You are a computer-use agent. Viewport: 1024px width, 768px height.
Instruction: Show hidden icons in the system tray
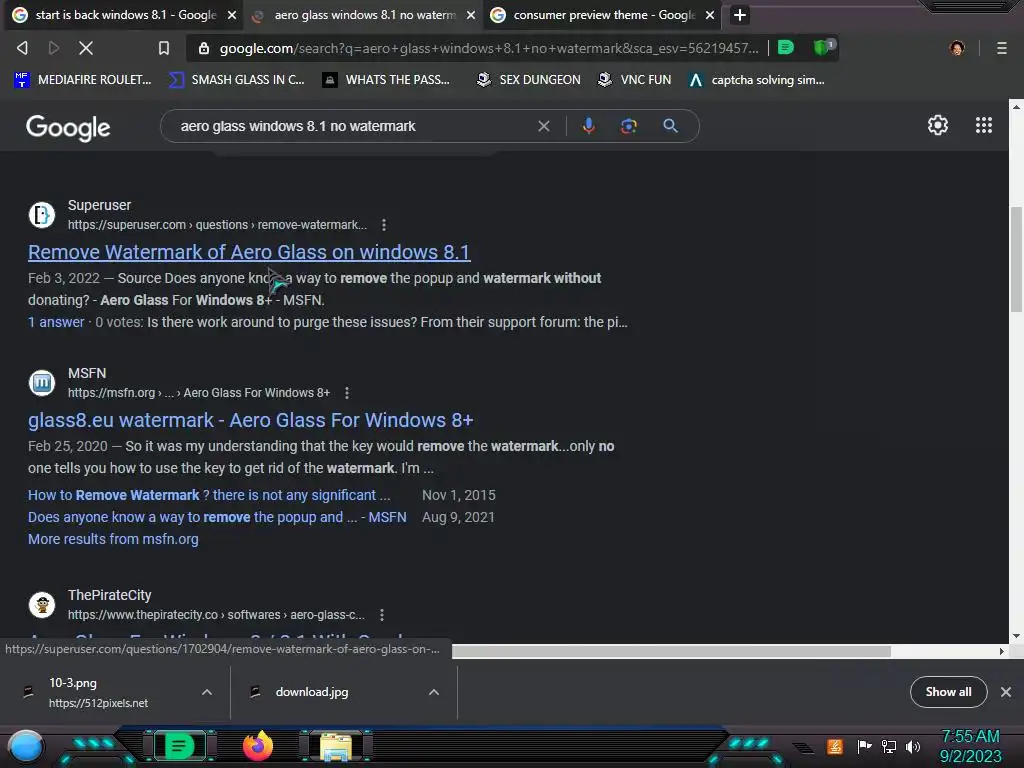803,747
